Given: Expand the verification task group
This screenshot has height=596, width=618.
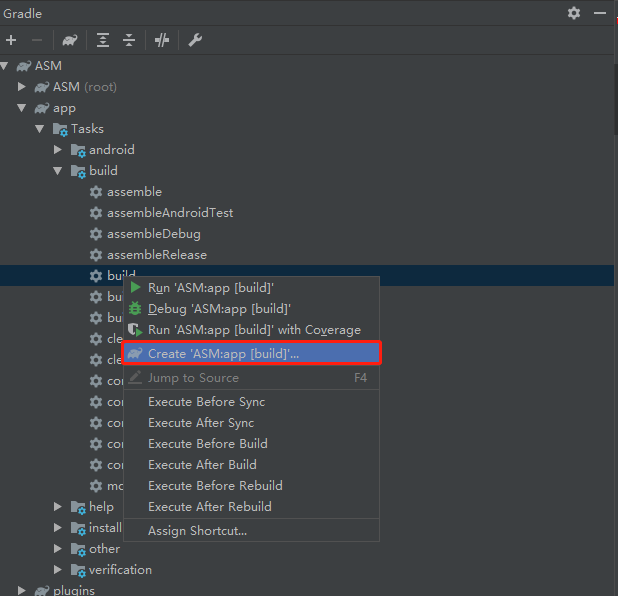Looking at the screenshot, I should pyautogui.click(x=58, y=570).
